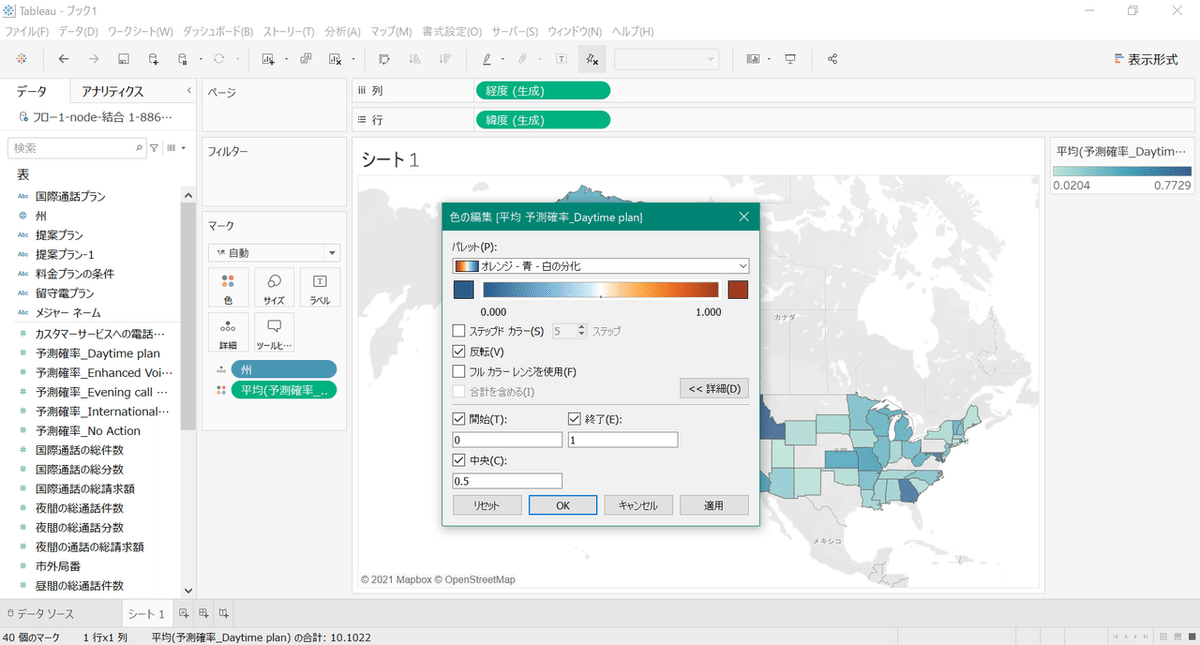Click the Advanced details button
Viewport: 1200px width, 645px height.
click(x=714, y=388)
